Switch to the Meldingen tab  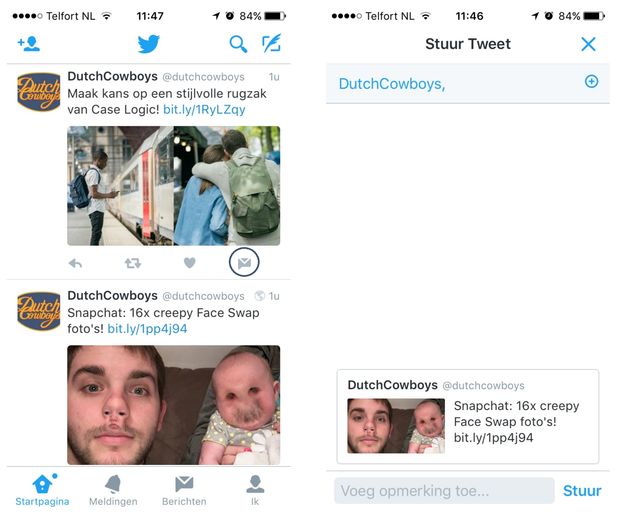point(113,490)
